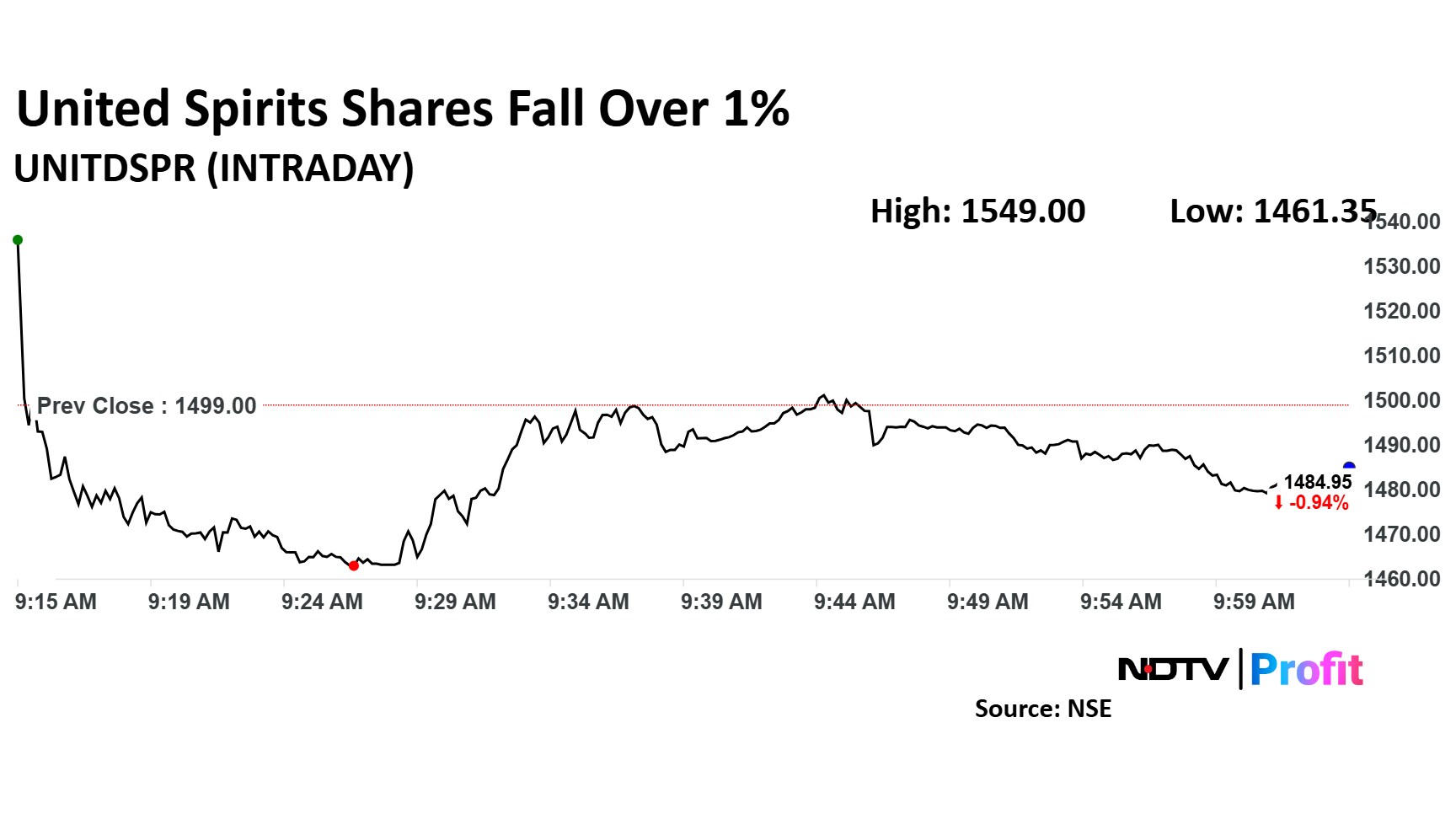Select the 9:15 AM time axis label
Screen dimensions: 1456x819
[x=56, y=602]
